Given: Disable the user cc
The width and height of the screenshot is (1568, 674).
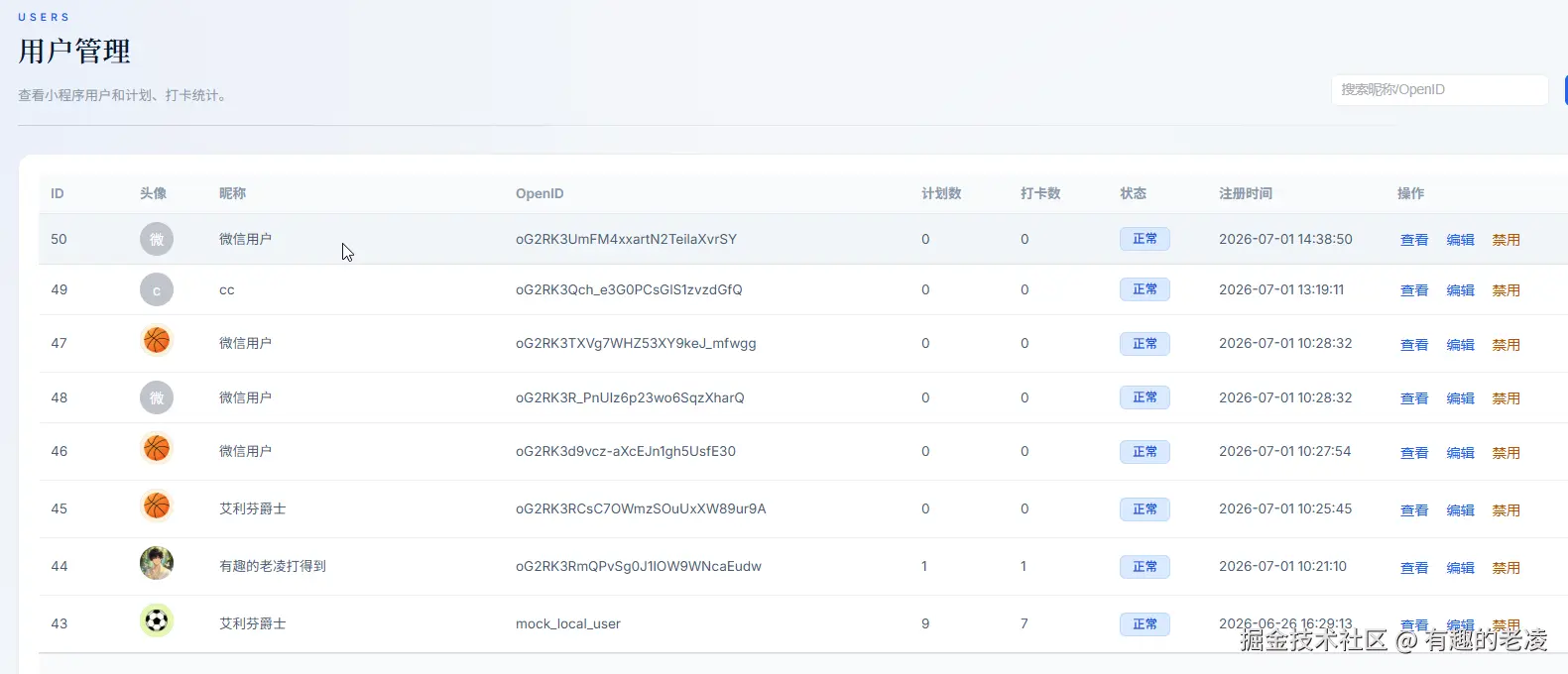Looking at the screenshot, I should (x=1506, y=290).
